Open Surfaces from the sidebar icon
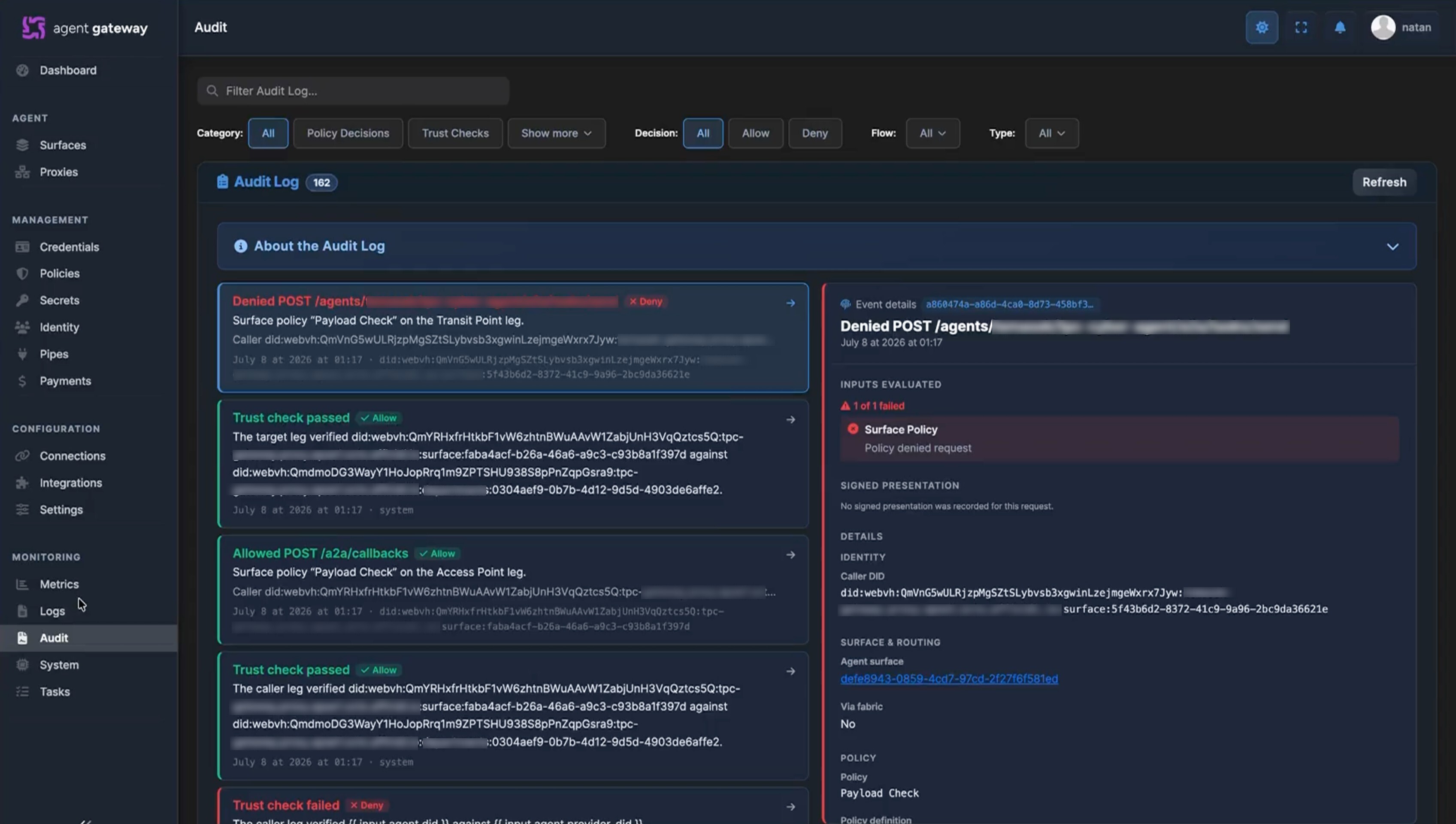 pos(22,145)
